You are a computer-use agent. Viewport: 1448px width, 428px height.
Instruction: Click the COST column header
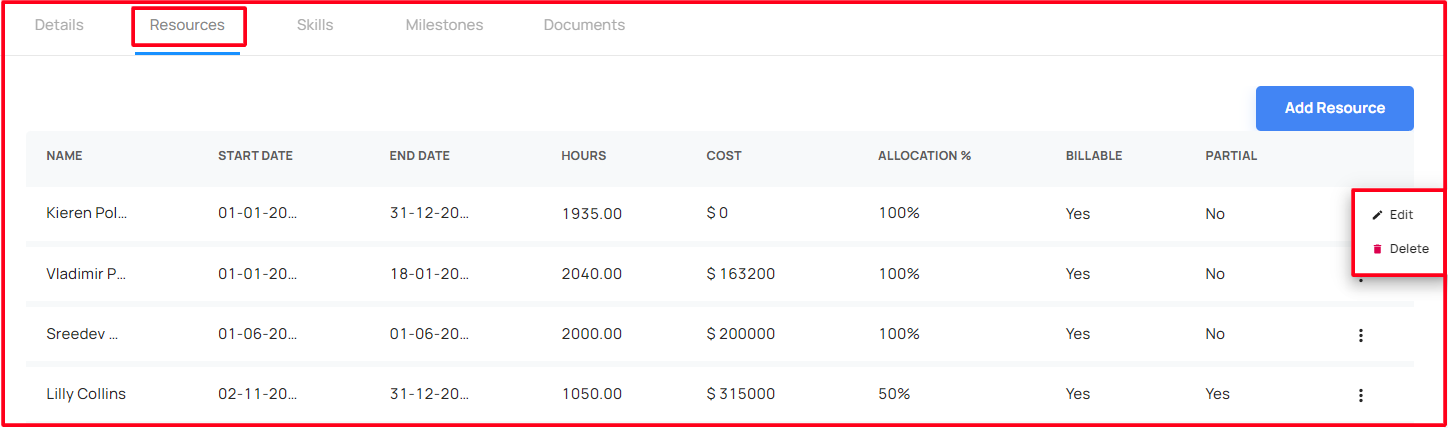[724, 156]
